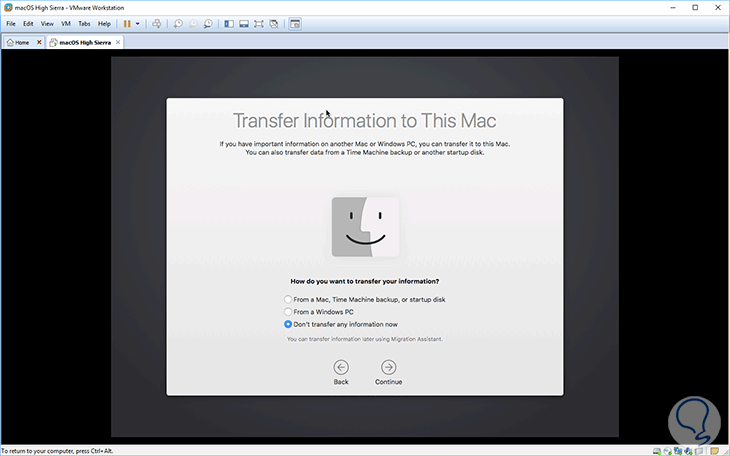The height and width of the screenshot is (456, 730).
Task: Pause the virtual machine
Action: tap(127, 24)
